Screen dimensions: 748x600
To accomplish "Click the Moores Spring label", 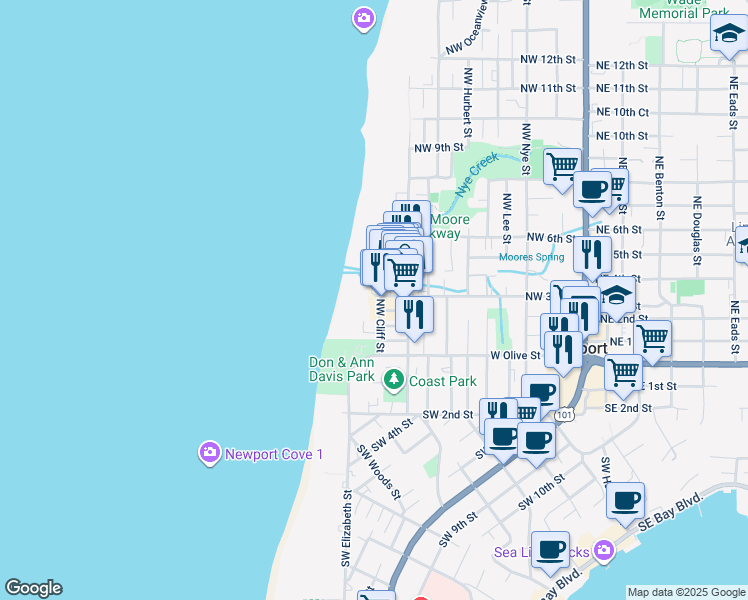I will tap(532, 257).
